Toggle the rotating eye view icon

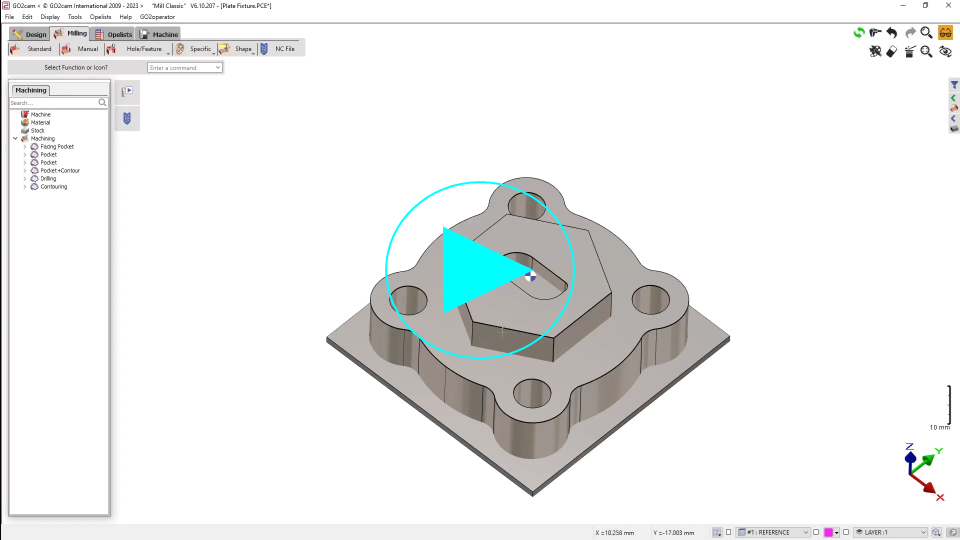tap(945, 52)
